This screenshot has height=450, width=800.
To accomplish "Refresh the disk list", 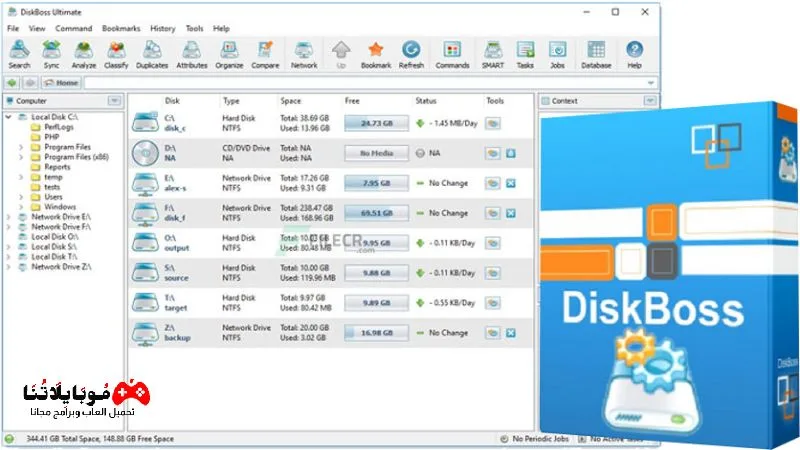I will coord(411,55).
